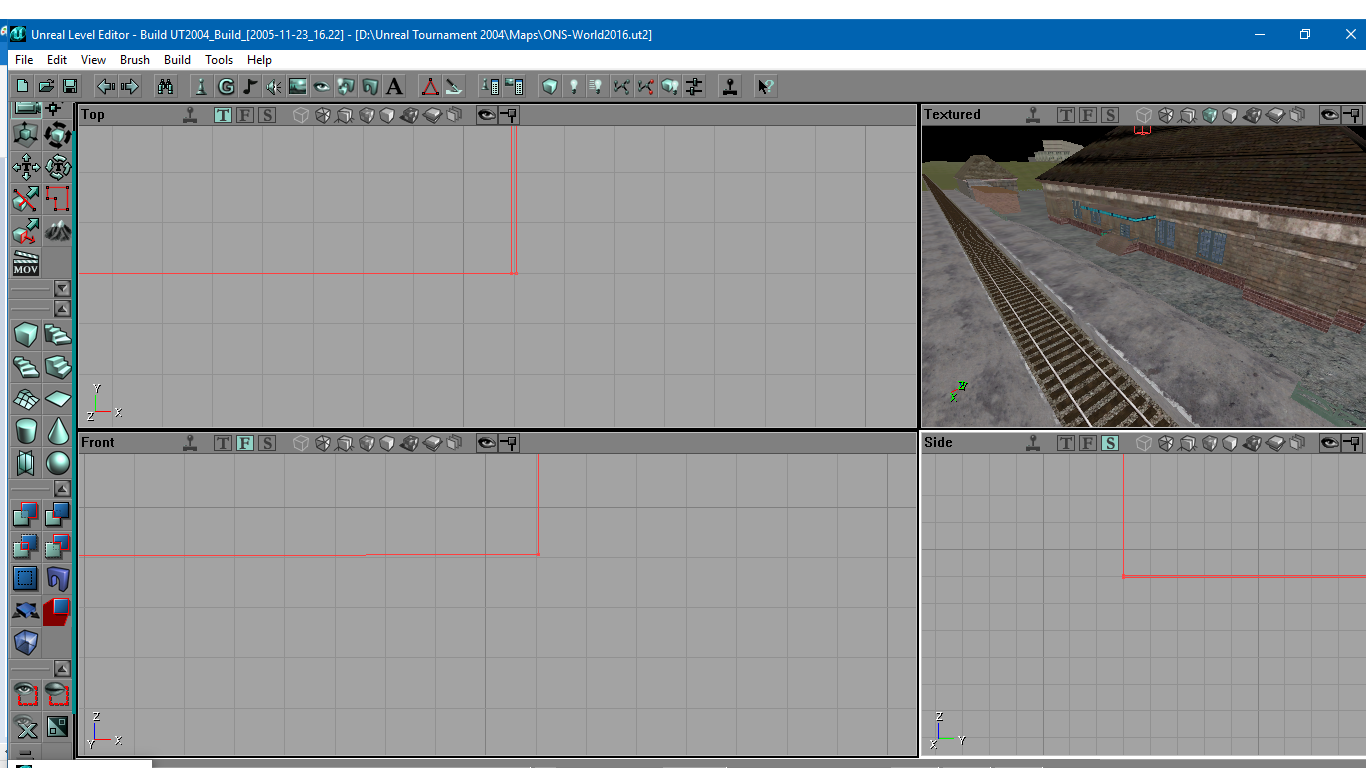
Task: Open the search binoculars tool
Action: pyautogui.click(x=165, y=87)
